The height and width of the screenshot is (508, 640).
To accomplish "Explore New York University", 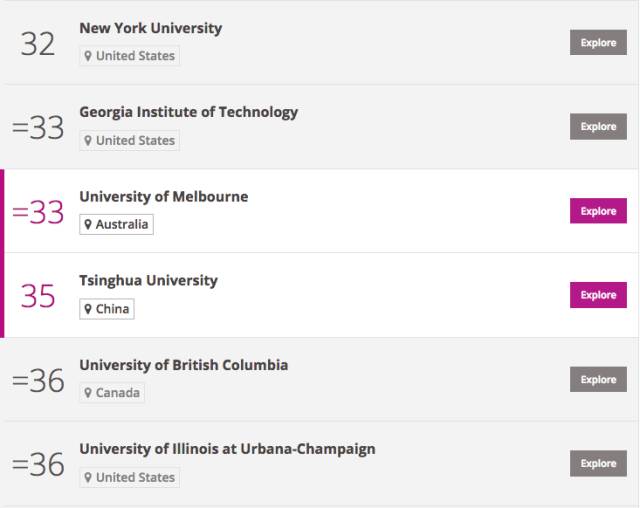I will click(x=598, y=42).
